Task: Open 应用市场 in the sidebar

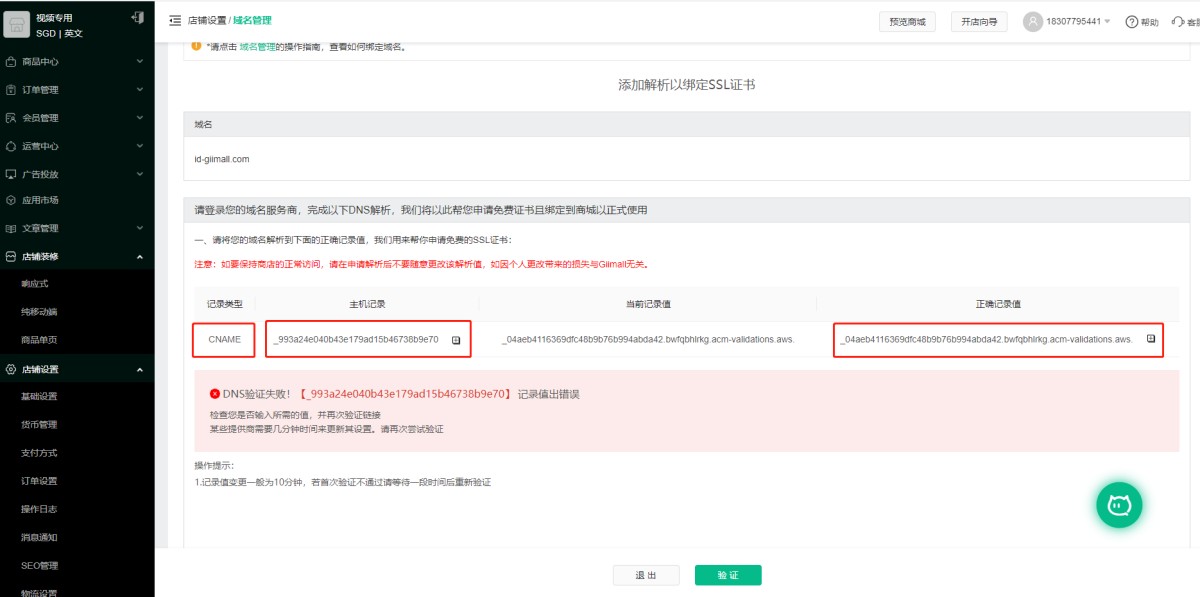Action: 40,200
